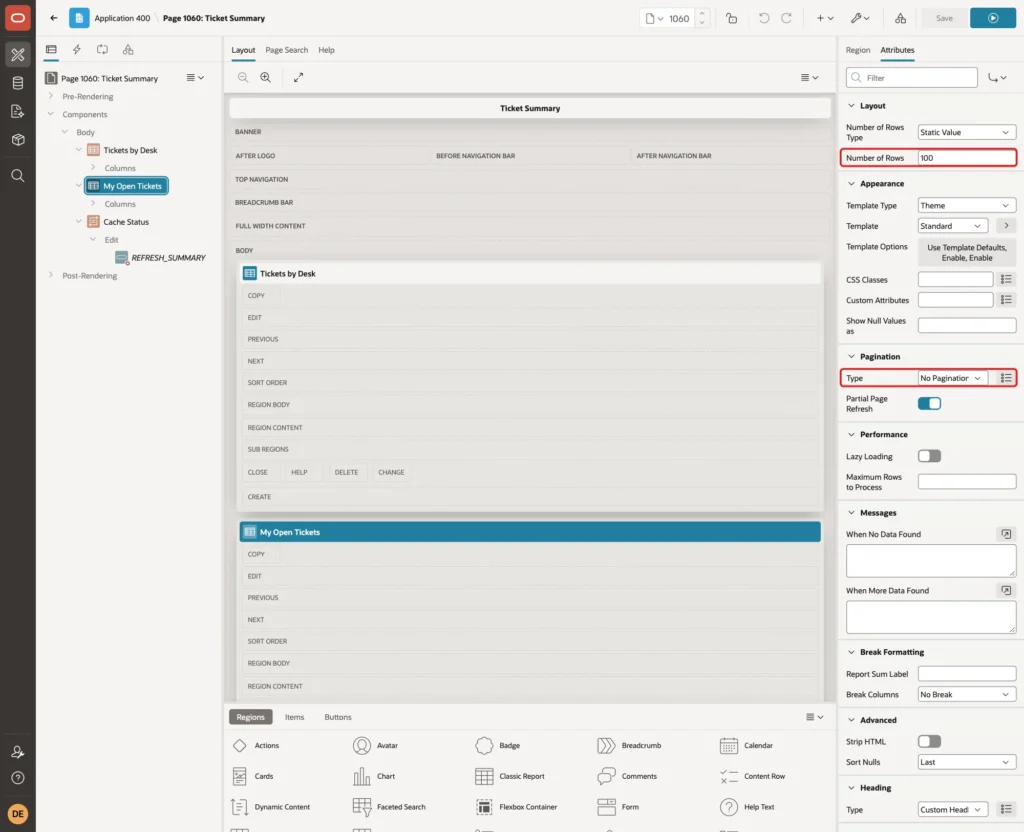Open Pagination Type quick pick icon
Viewport: 1024px width, 832px height.
pyautogui.click(x=1006, y=378)
